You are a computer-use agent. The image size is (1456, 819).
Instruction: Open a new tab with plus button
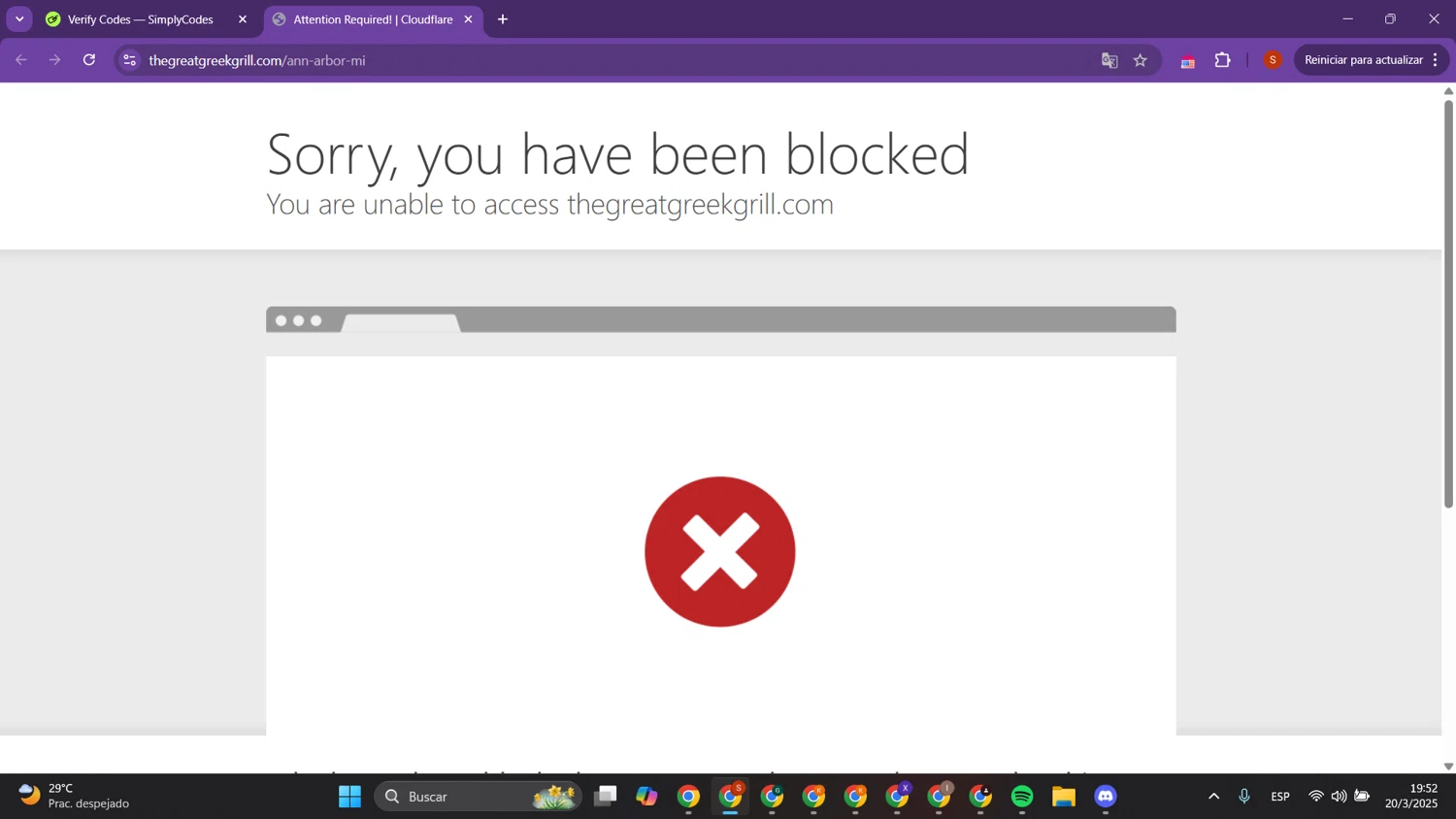[503, 19]
